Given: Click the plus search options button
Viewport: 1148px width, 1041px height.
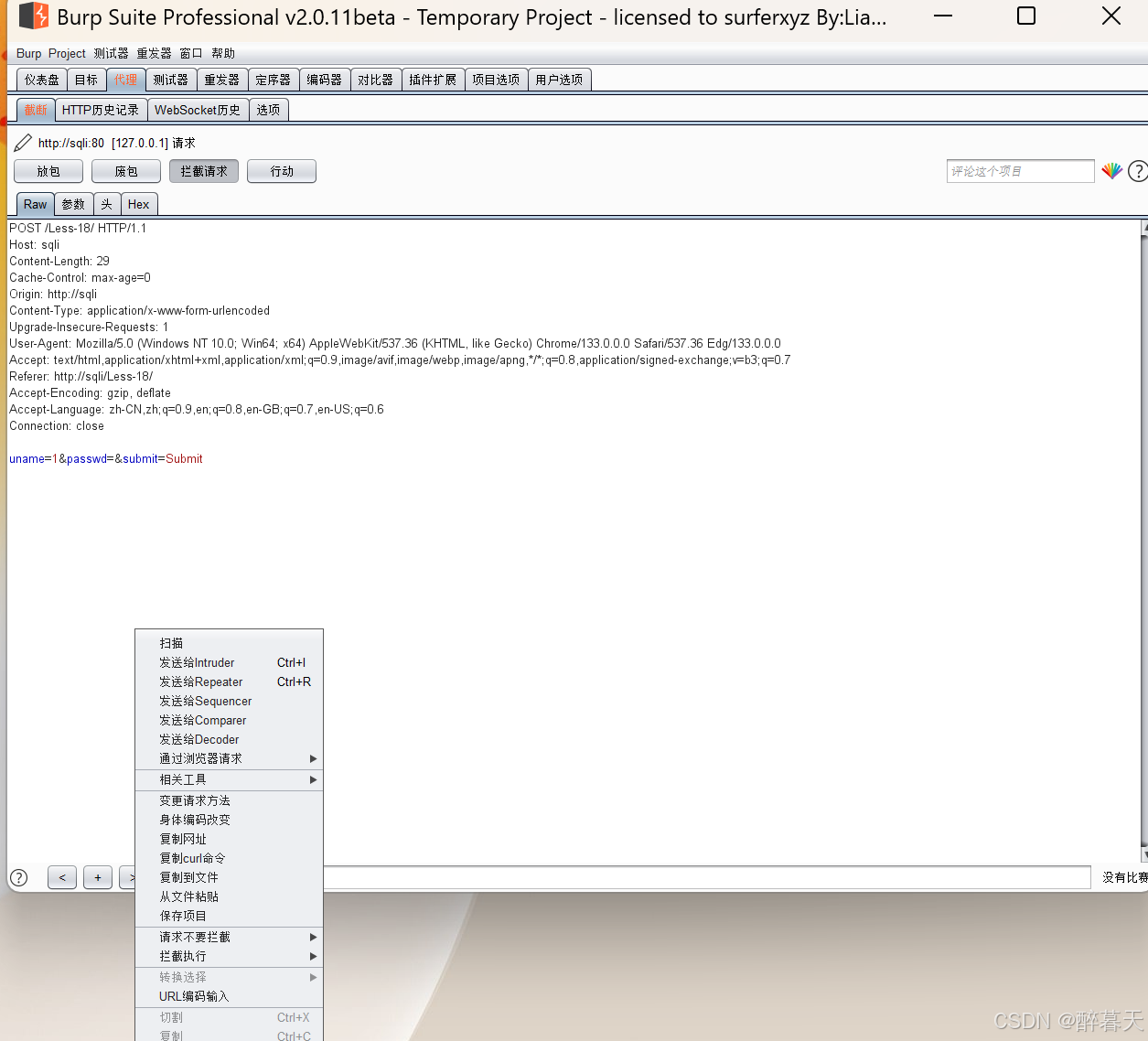Looking at the screenshot, I should tap(98, 877).
